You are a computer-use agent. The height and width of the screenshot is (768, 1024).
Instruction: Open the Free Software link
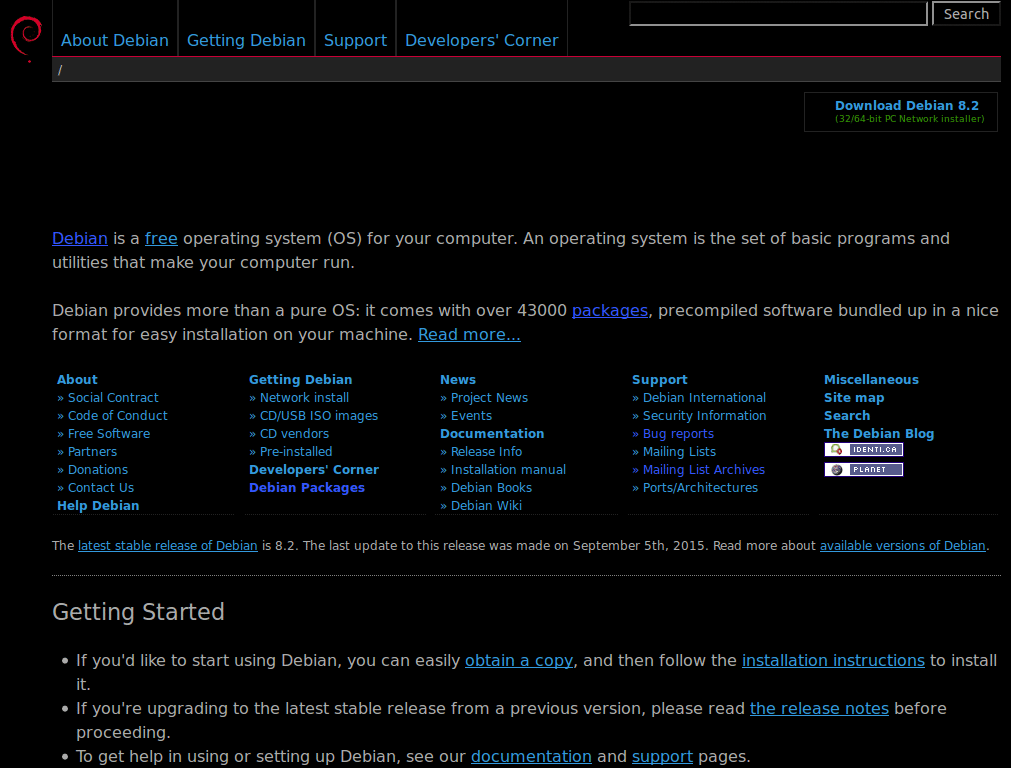[109, 434]
